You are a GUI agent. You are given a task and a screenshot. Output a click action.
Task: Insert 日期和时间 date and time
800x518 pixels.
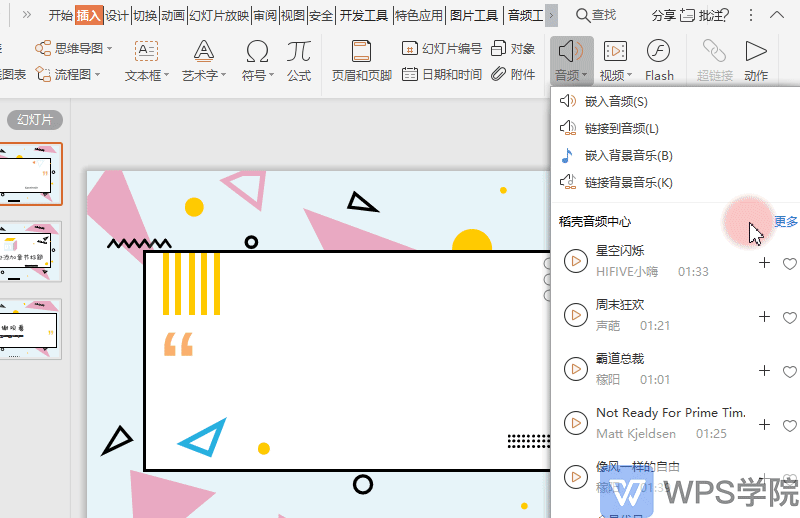click(x=442, y=75)
